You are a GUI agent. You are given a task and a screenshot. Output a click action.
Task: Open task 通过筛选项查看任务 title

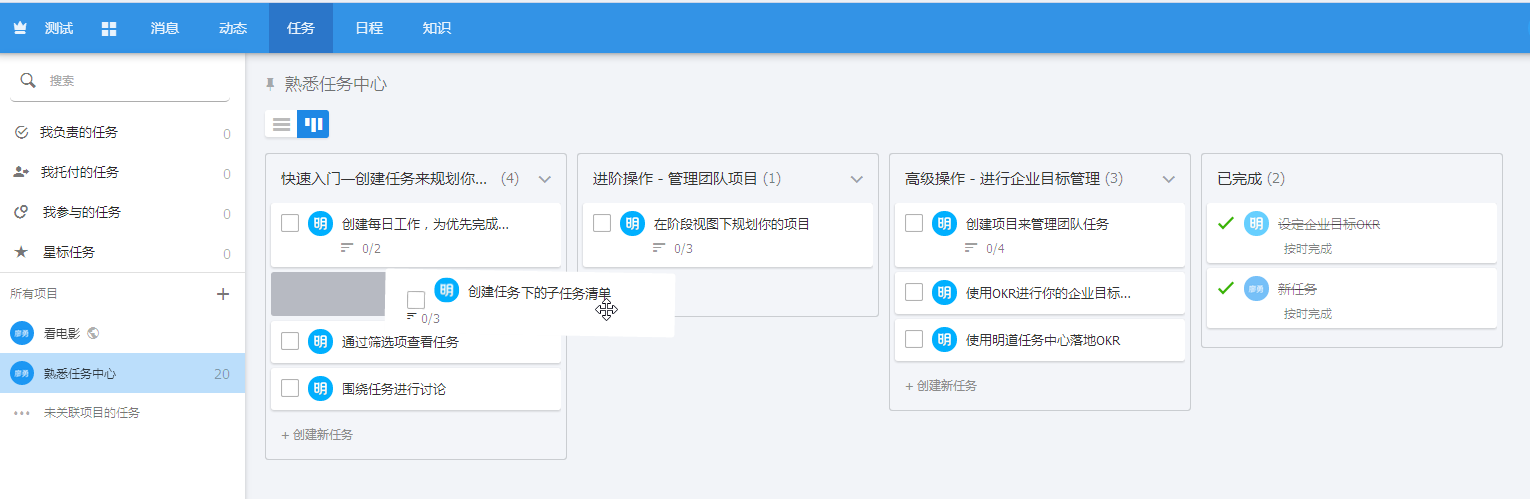tap(400, 342)
